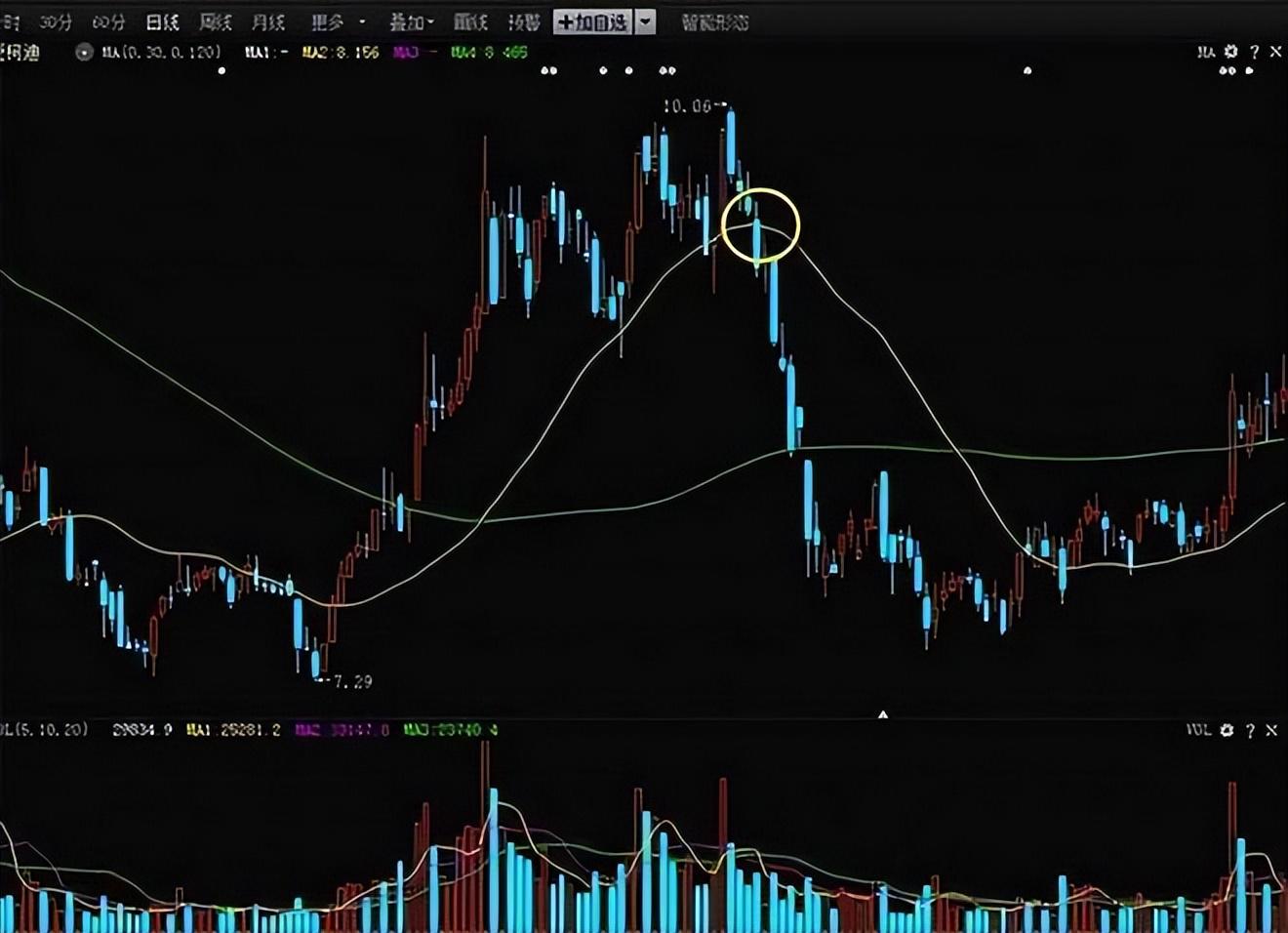Viewport: 1288px width, 933px height.
Task: Switch to the 30分 period tab
Action: pos(56,21)
